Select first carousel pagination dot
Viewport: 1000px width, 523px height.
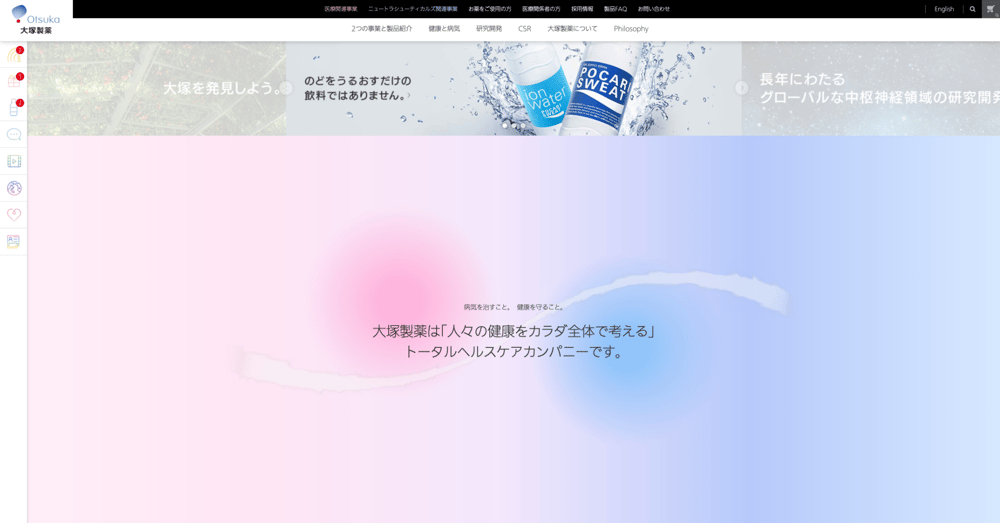[505, 126]
